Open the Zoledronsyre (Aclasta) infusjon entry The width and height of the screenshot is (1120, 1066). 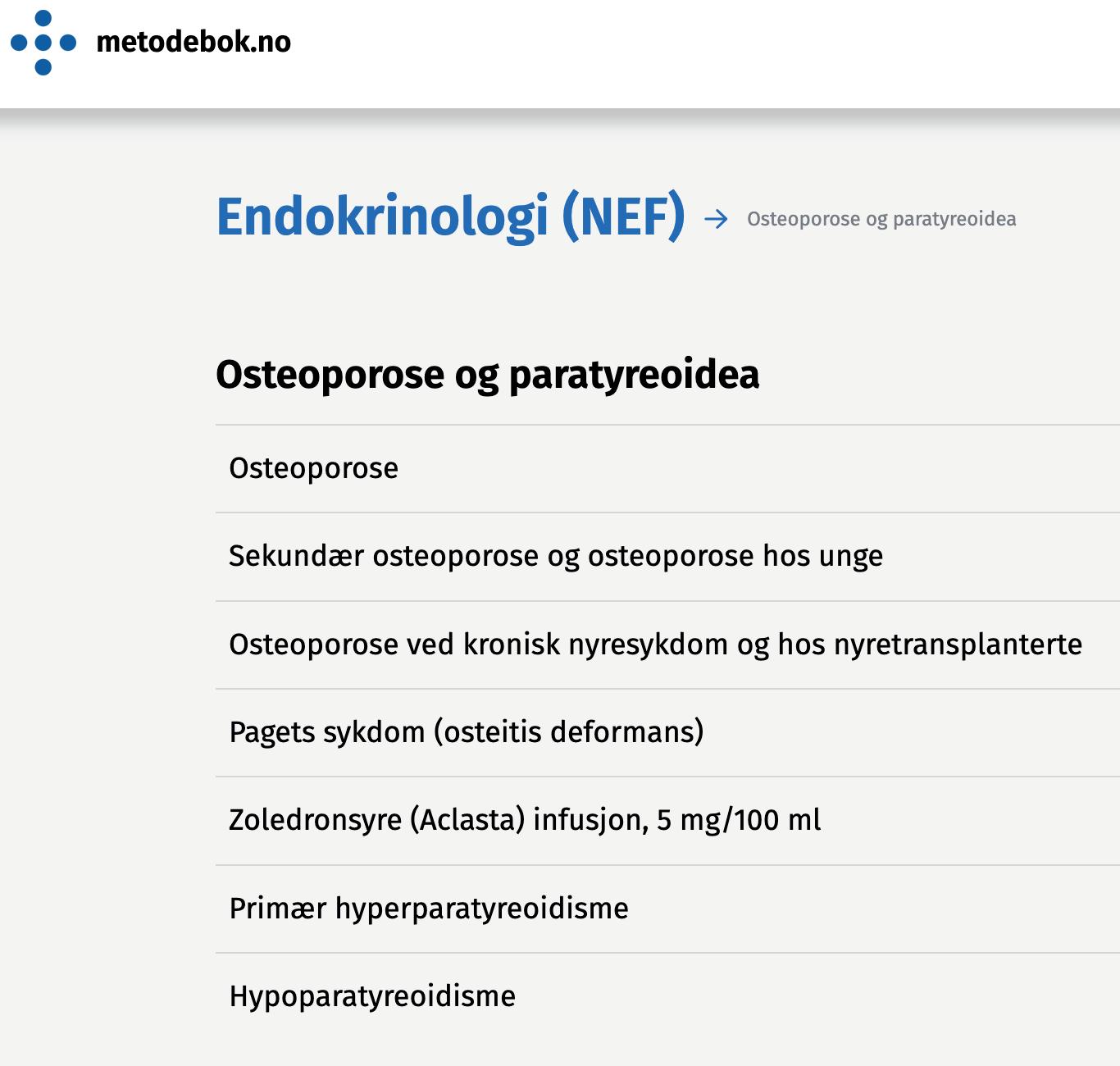click(x=525, y=820)
